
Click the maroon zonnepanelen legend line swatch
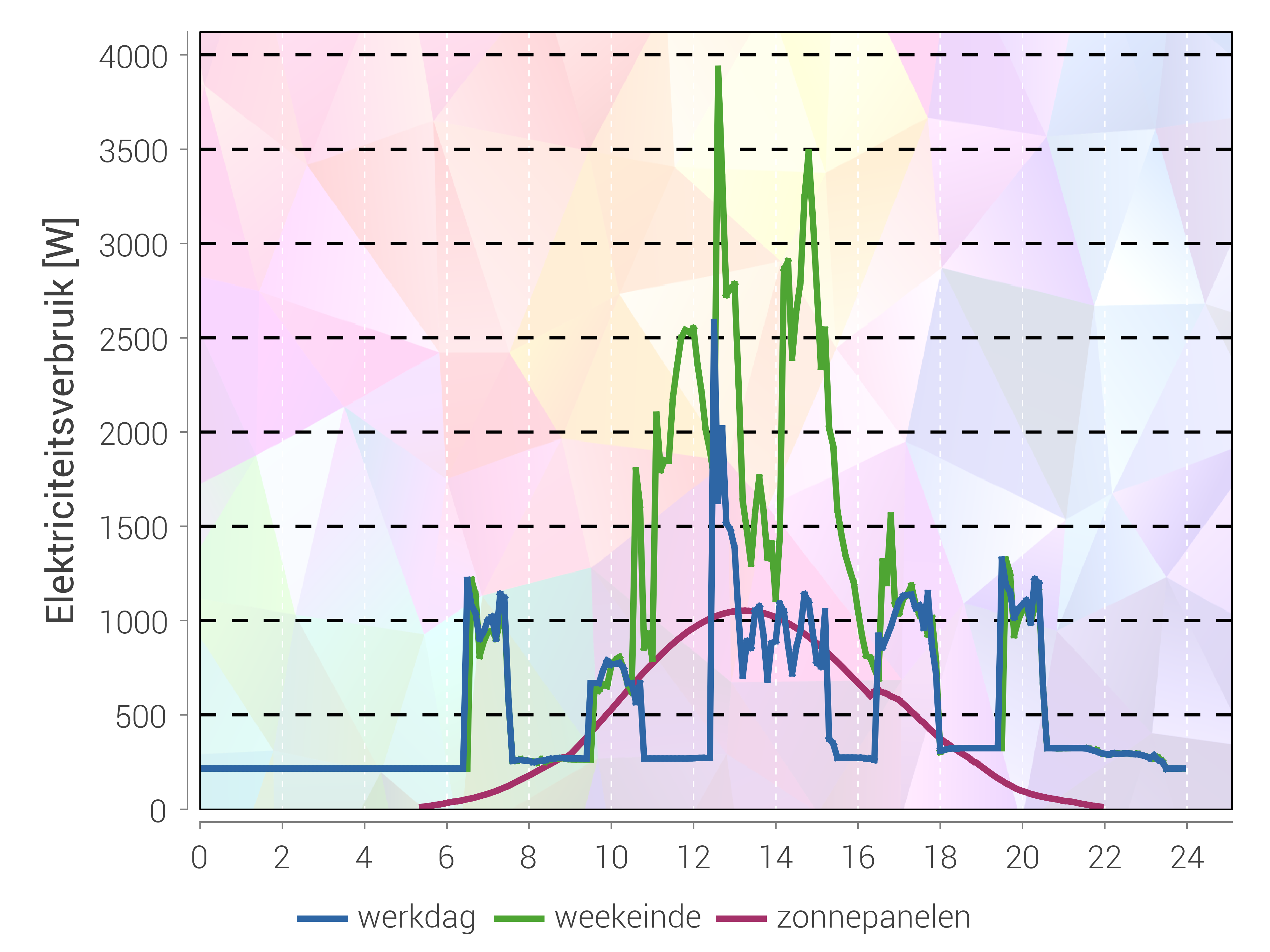coord(741,919)
